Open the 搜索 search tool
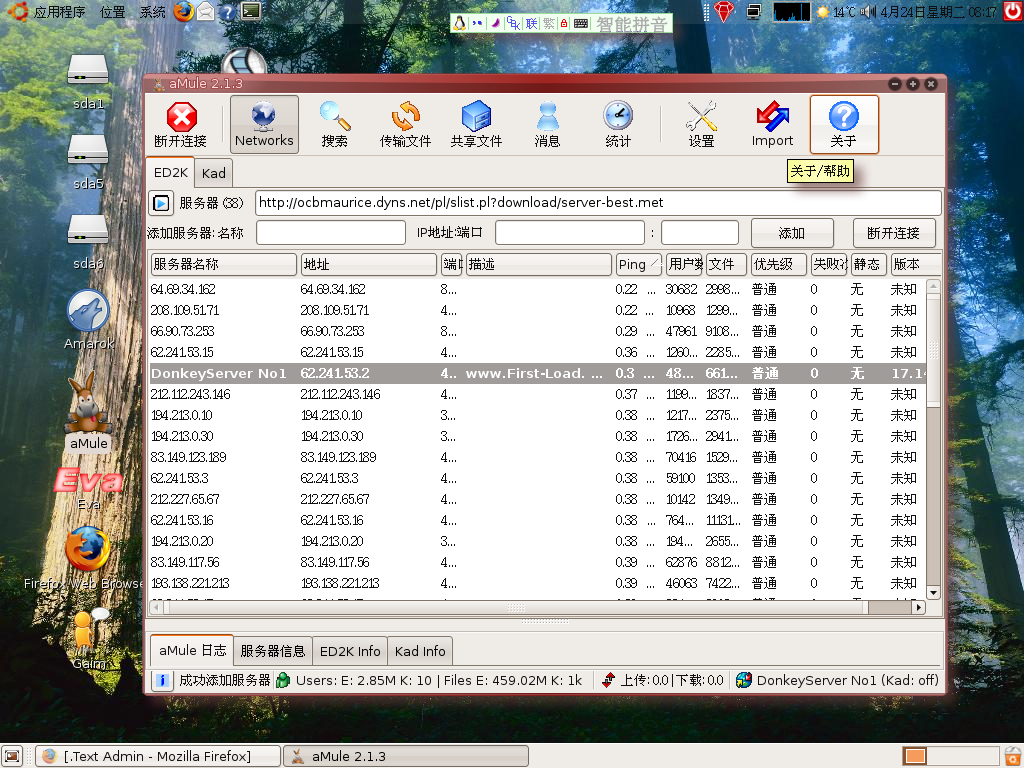The height and width of the screenshot is (768, 1024). [x=335, y=124]
